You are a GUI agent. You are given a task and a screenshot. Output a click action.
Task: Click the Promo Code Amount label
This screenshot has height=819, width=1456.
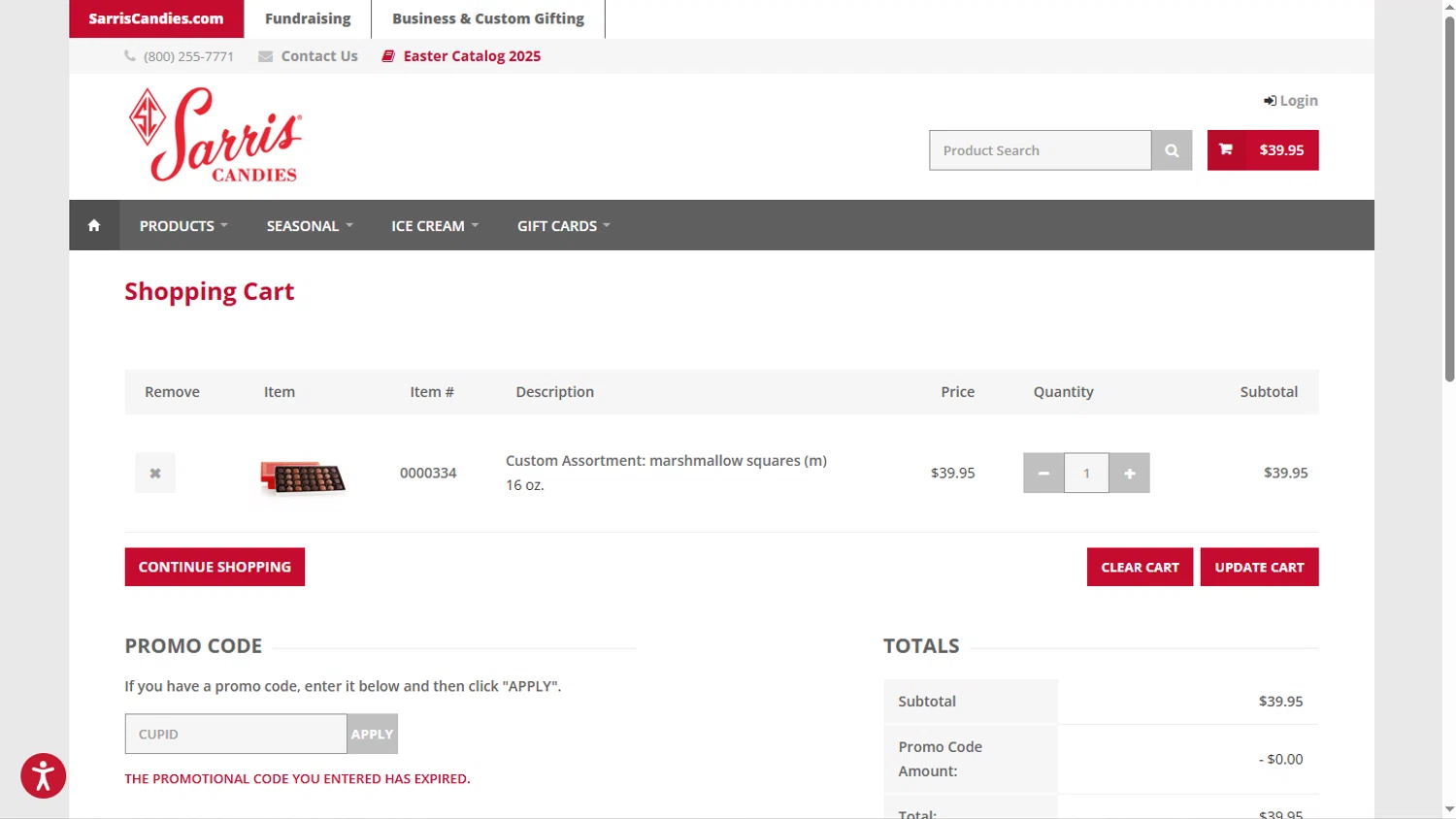940,759
